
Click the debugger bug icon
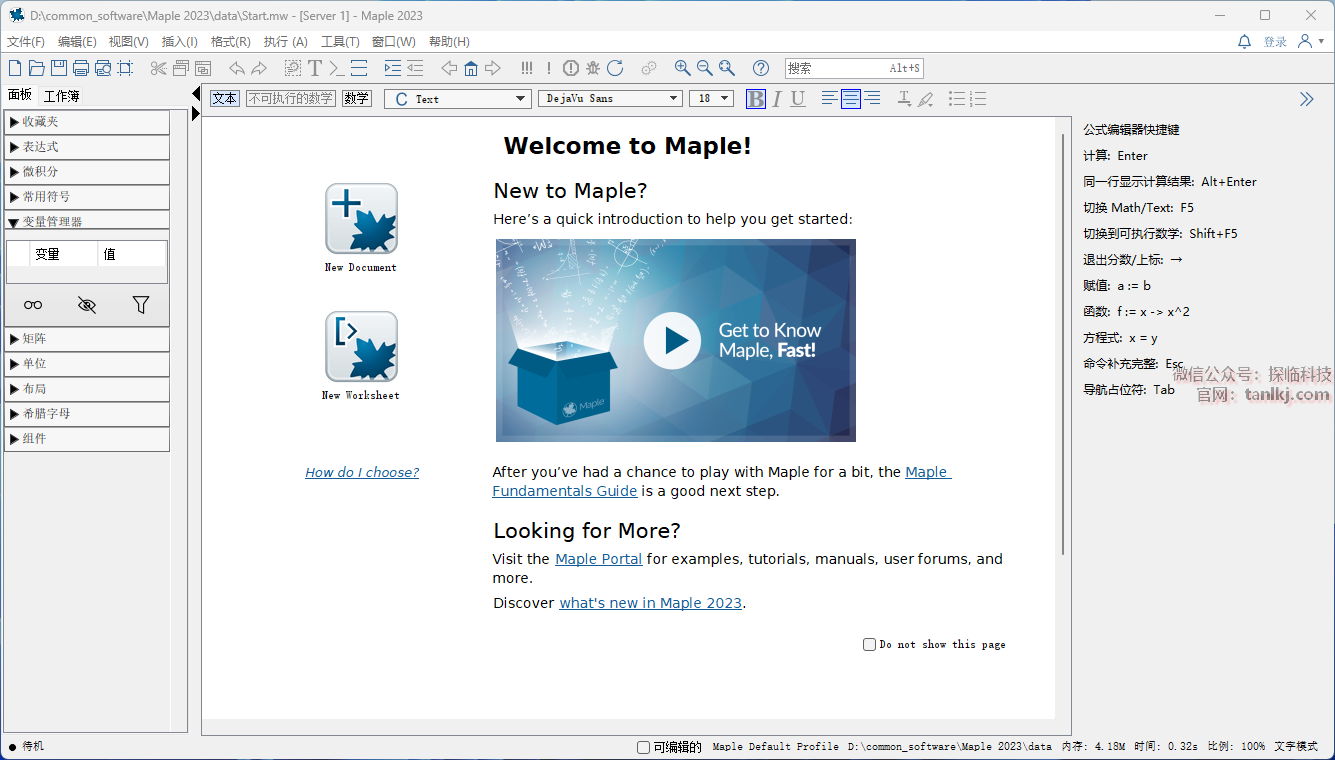click(x=593, y=68)
